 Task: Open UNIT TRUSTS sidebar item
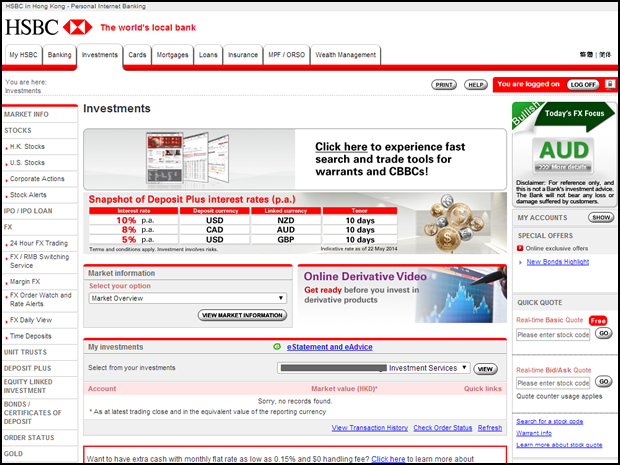pyautogui.click(x=40, y=352)
